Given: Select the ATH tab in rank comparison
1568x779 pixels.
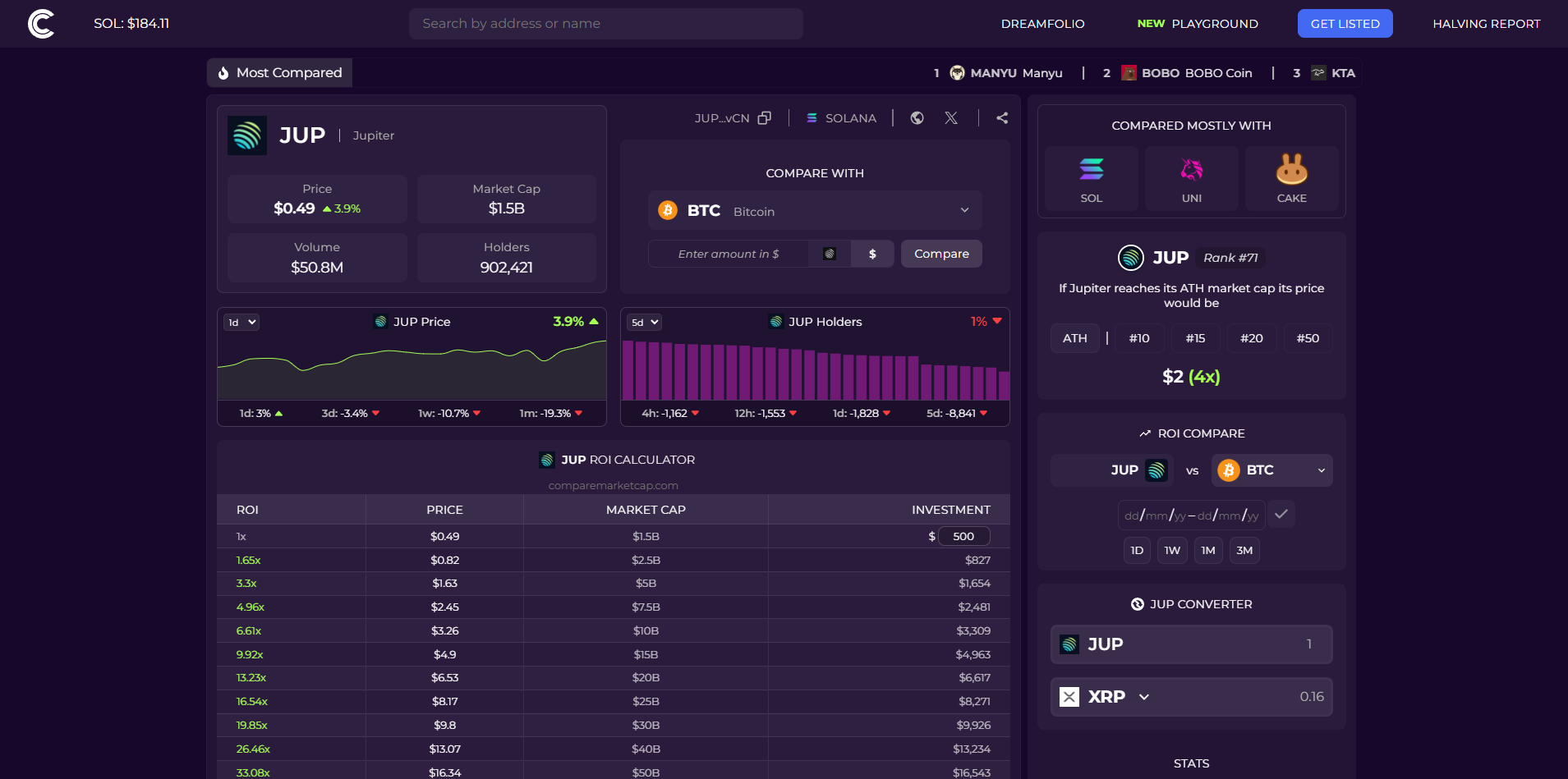Looking at the screenshot, I should click(1075, 337).
